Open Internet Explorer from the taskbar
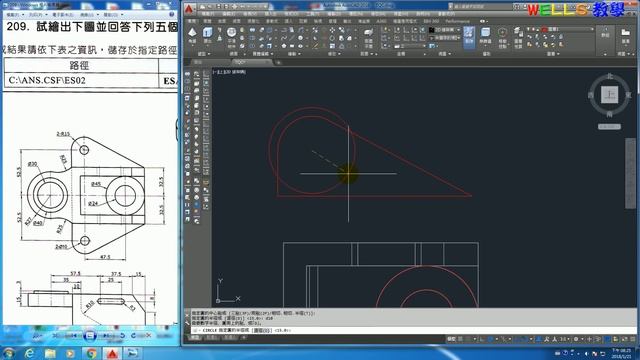Image resolution: width=640 pixels, height=360 pixels. click(x=29, y=353)
